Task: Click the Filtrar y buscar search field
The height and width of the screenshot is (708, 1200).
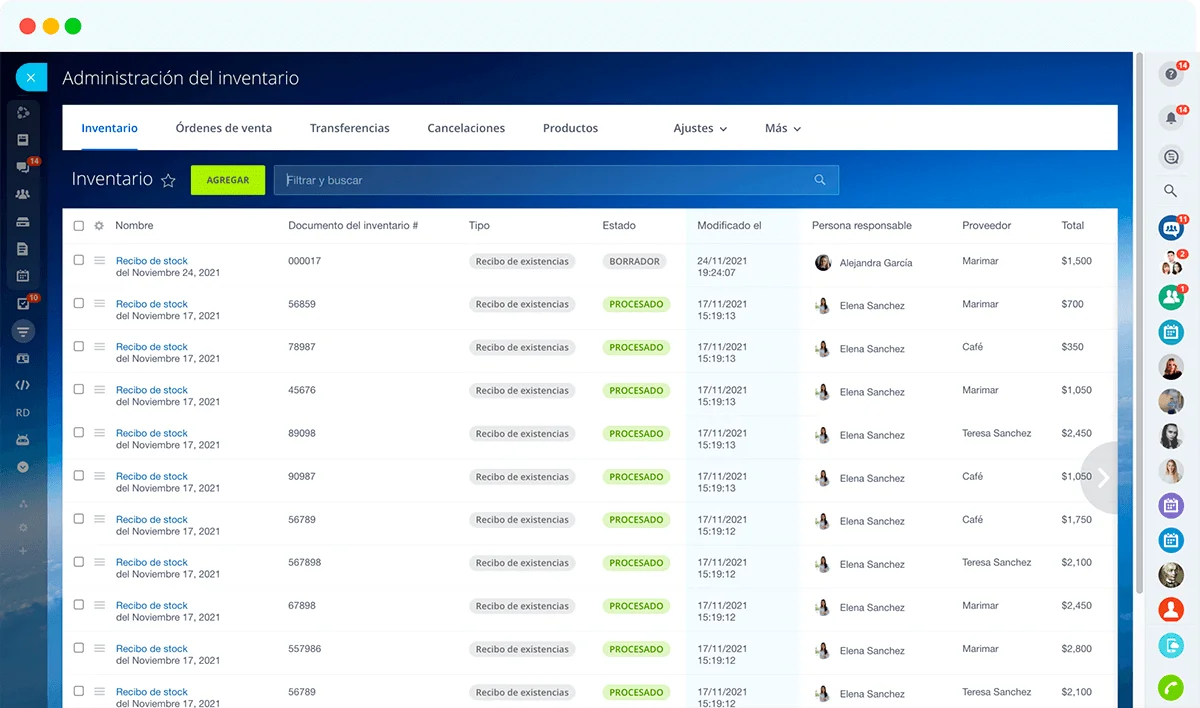Action: [545, 180]
